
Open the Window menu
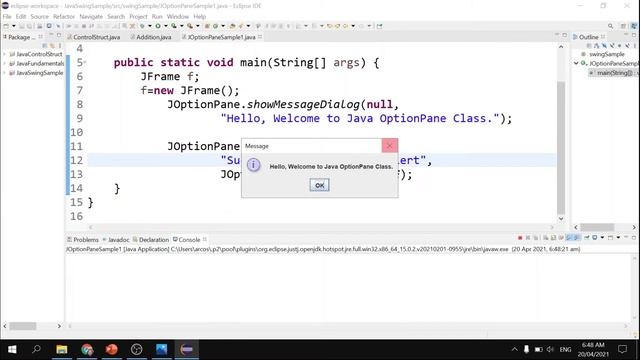(178, 17)
